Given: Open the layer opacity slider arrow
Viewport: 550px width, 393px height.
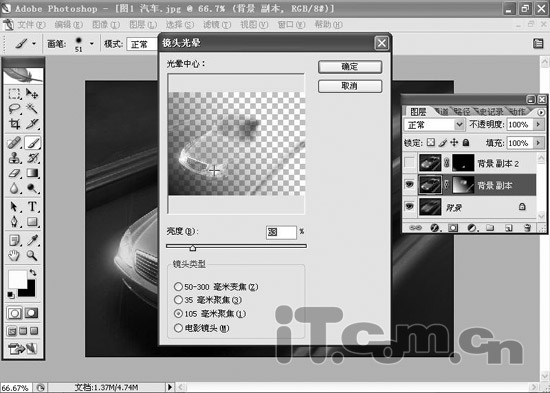Looking at the screenshot, I should pos(538,124).
